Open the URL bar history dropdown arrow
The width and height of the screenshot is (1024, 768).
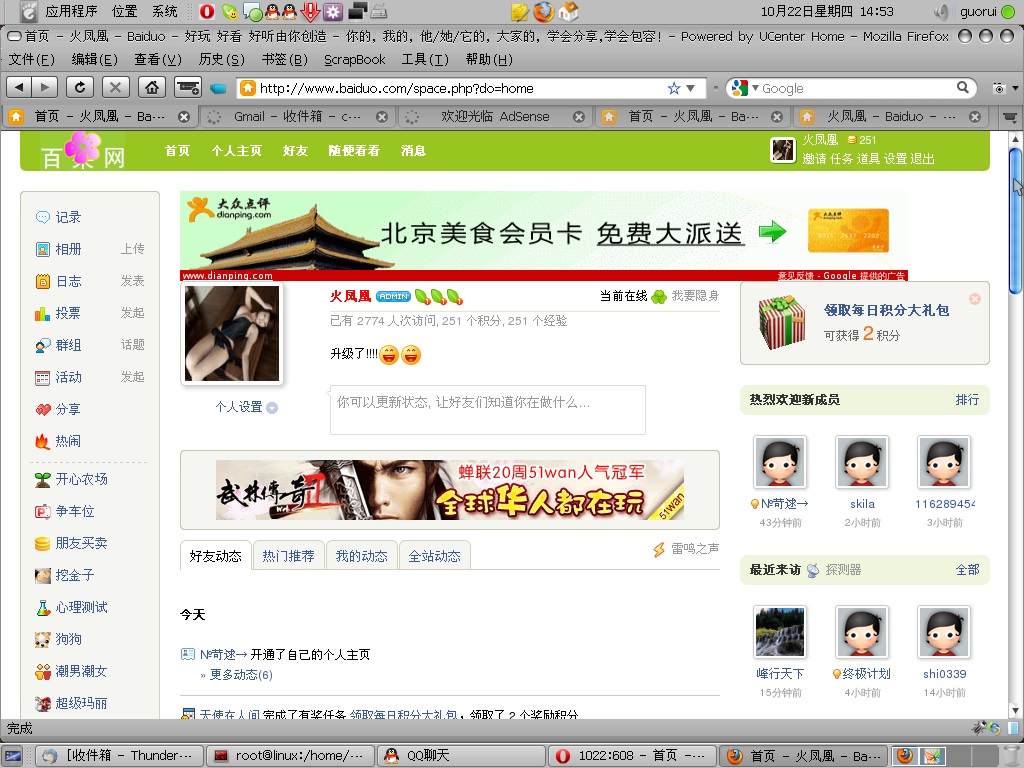pyautogui.click(x=690, y=88)
